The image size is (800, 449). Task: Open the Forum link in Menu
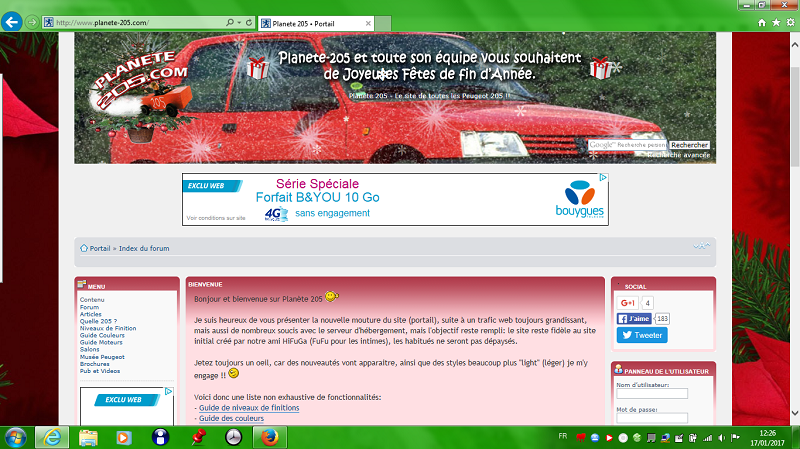(90, 307)
